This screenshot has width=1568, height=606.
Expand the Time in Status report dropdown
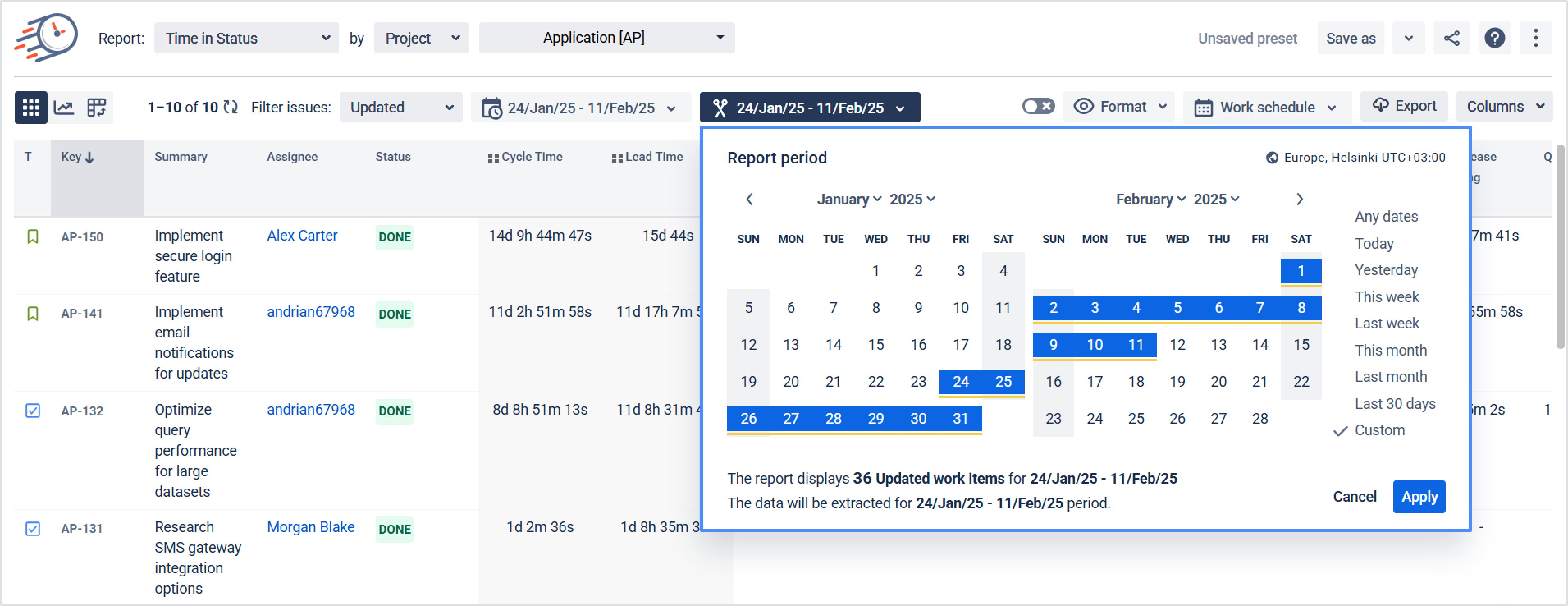[x=246, y=38]
